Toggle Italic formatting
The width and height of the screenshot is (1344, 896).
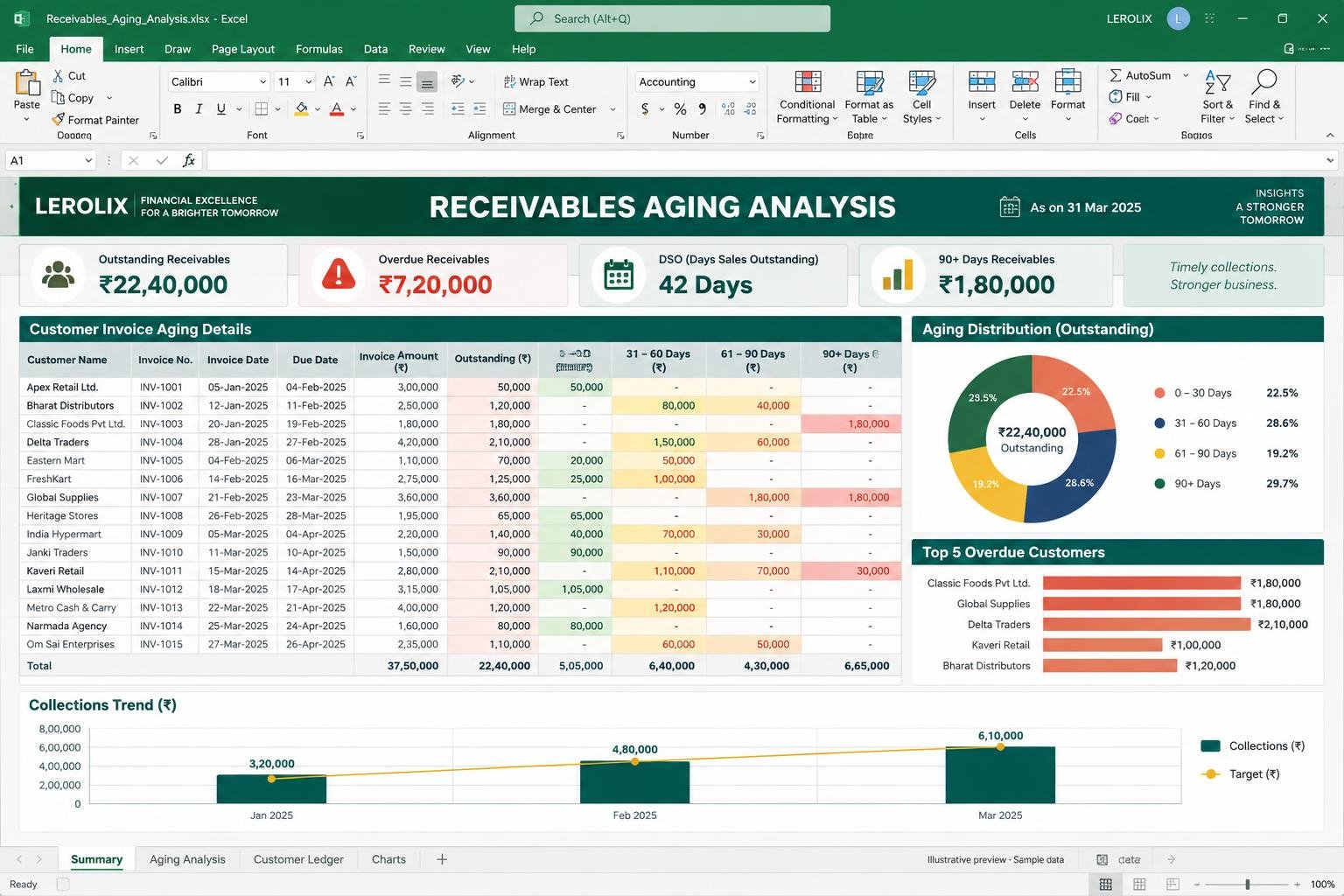pos(199,109)
